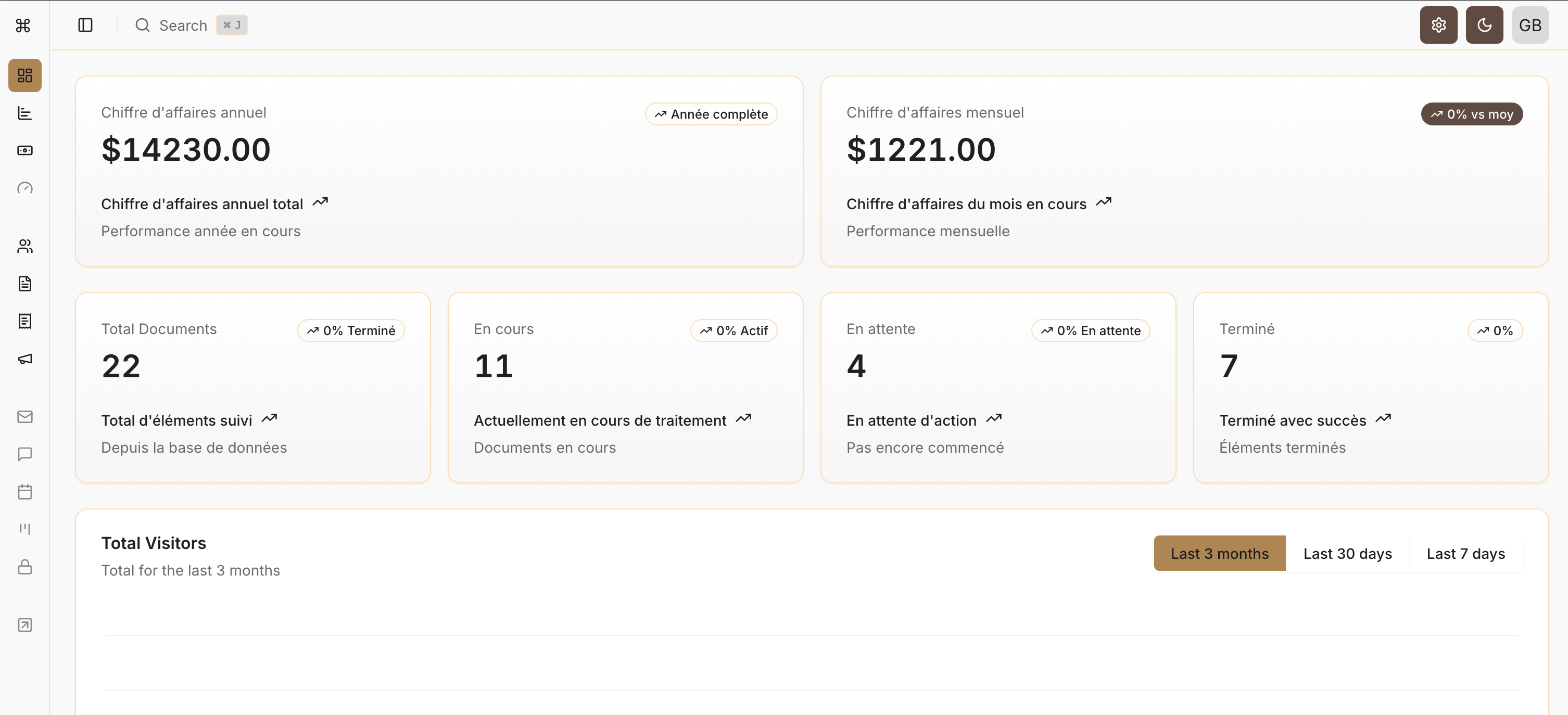Click the lock security icon in sidebar
The width and height of the screenshot is (1568, 715).
point(24,567)
